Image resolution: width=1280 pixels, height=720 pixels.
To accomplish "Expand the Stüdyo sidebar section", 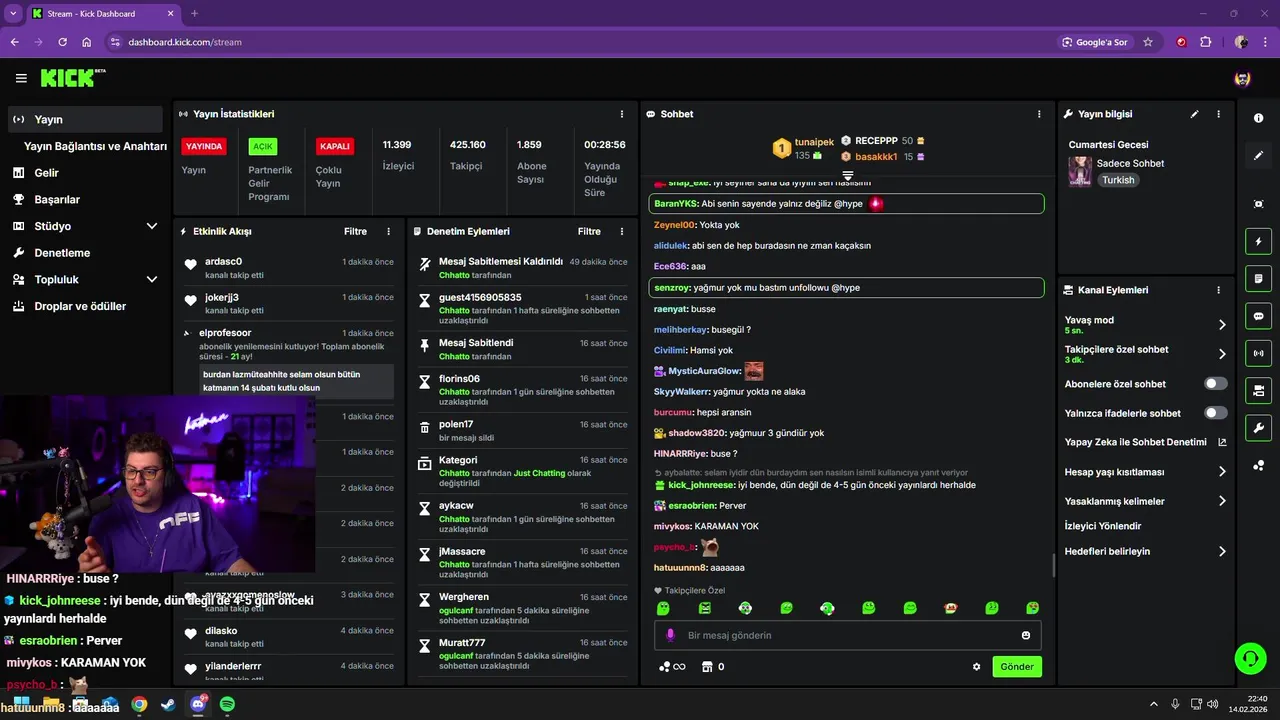I will pos(152,226).
